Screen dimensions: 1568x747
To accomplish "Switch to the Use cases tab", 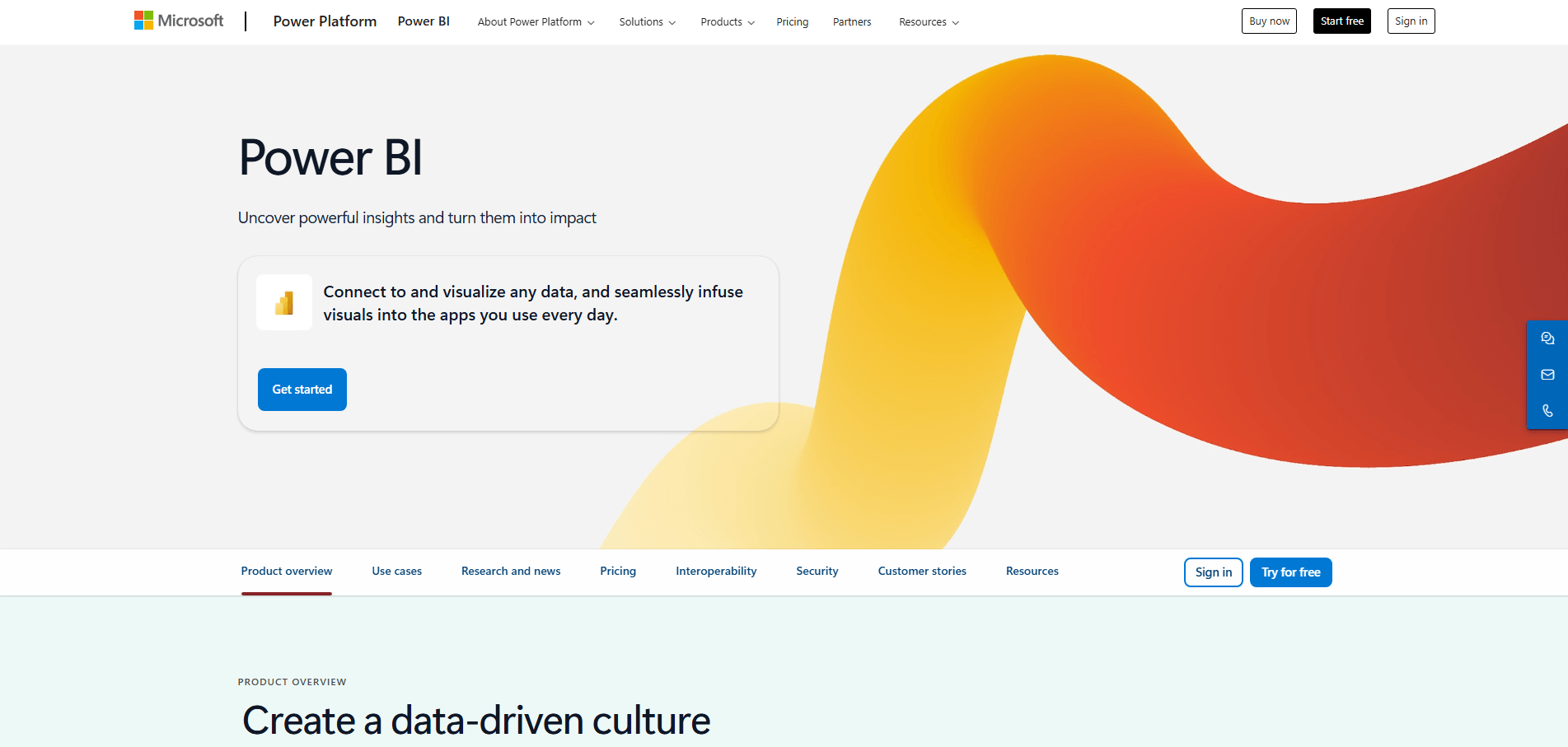I will 396,571.
